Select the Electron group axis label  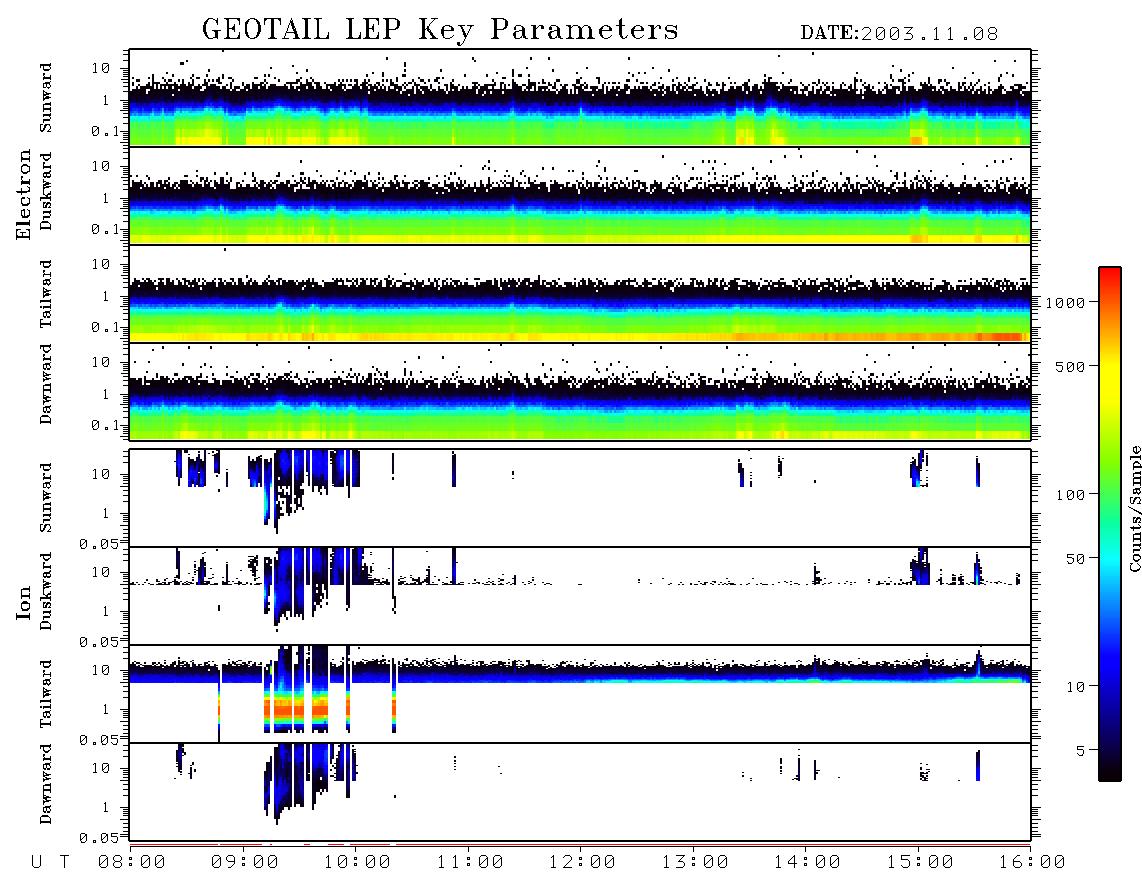[24, 194]
